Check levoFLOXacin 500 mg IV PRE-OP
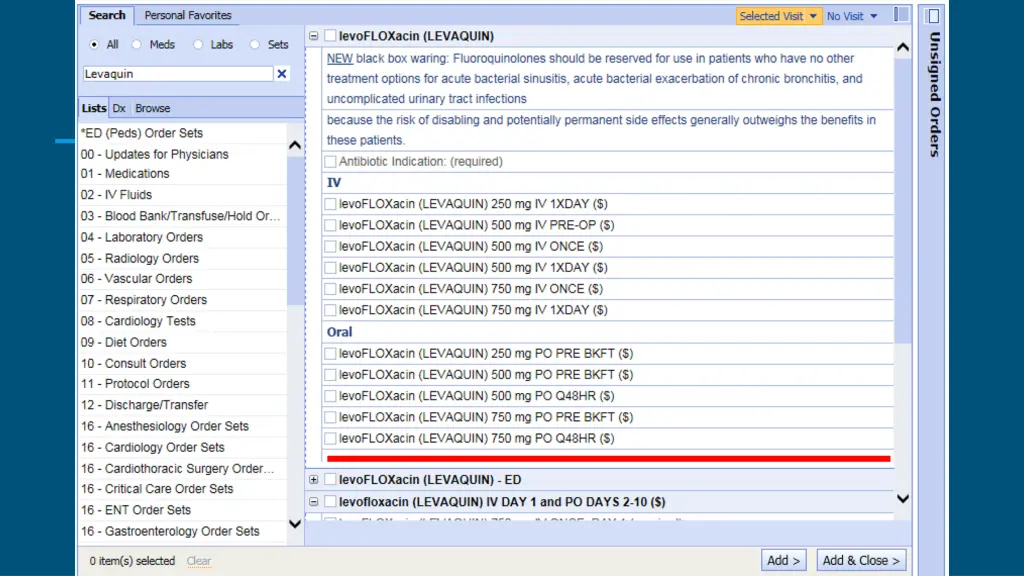This screenshot has height=576, width=1024. pos(330,225)
